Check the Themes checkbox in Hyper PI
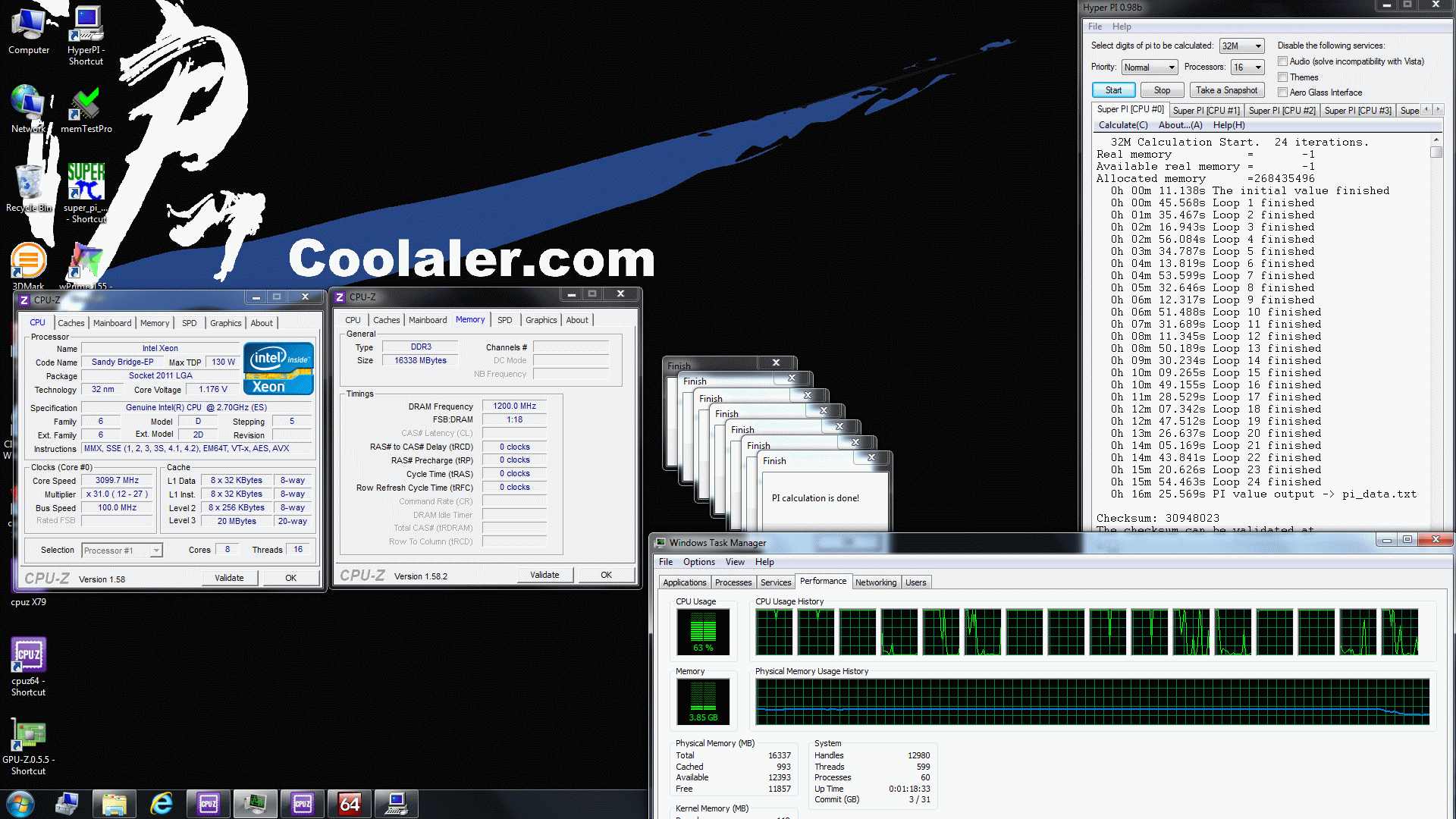The width and height of the screenshot is (1456, 819). [x=1282, y=77]
